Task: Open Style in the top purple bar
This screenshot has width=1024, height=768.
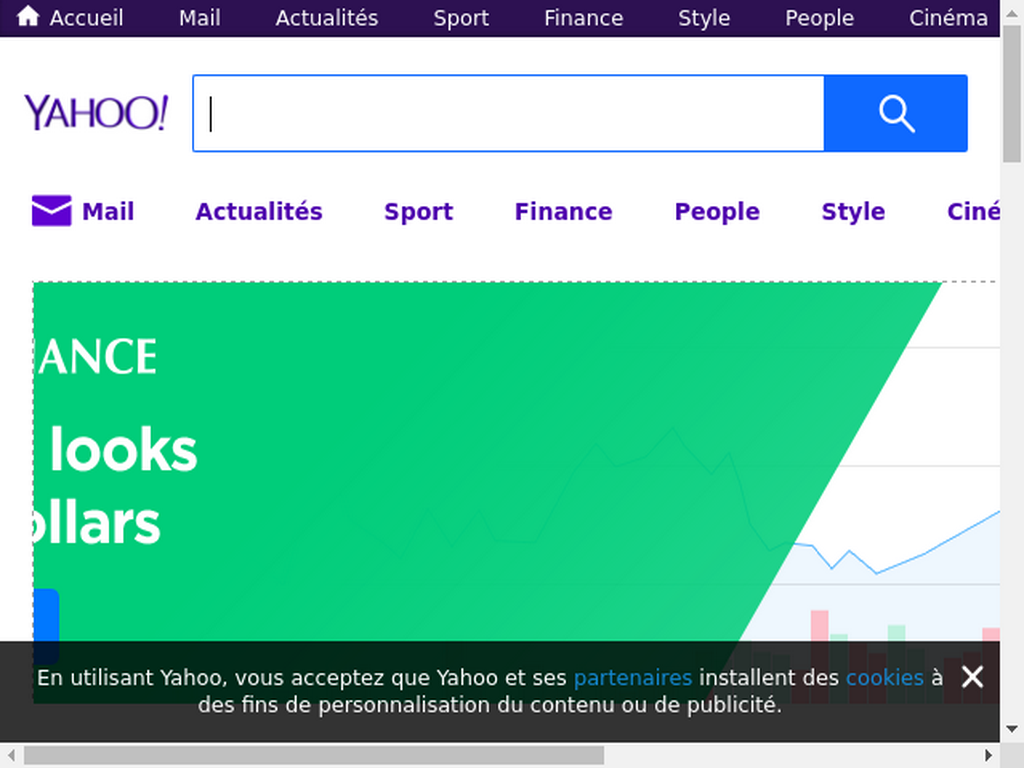Action: 704,18
